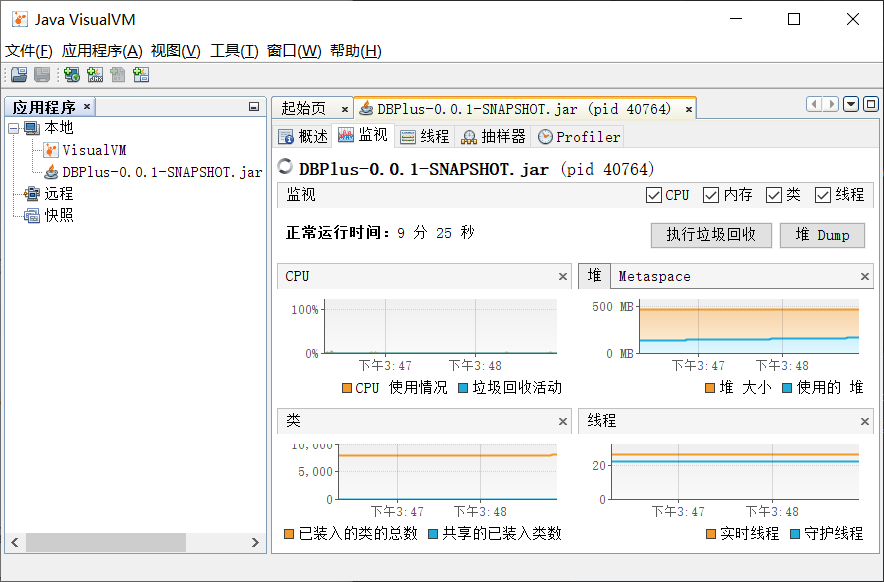
Task: Close the 堆 Metaspace memory chart panel
Action: (865, 276)
